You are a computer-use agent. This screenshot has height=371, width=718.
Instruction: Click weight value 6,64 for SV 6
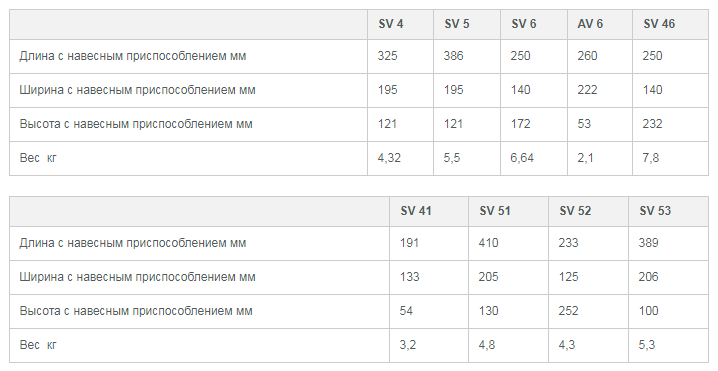[x=522, y=158]
